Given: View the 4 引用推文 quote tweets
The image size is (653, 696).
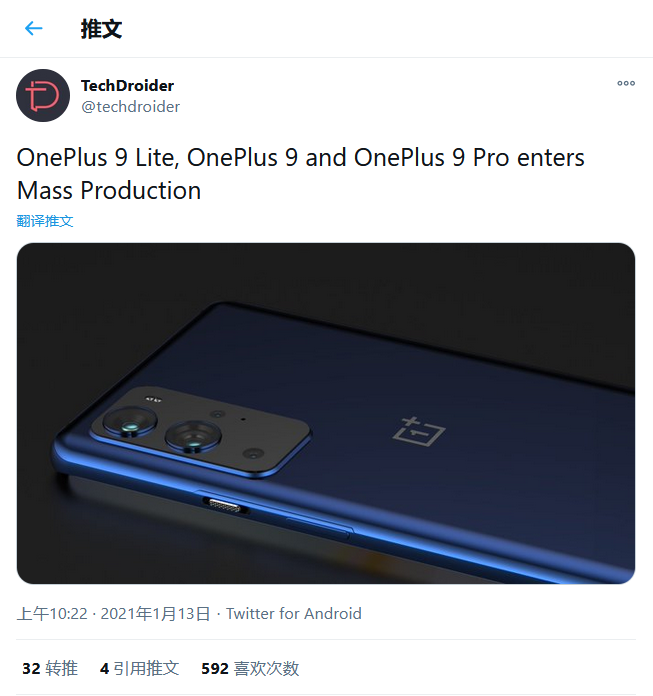Looking at the screenshot, I should pyautogui.click(x=139, y=668).
